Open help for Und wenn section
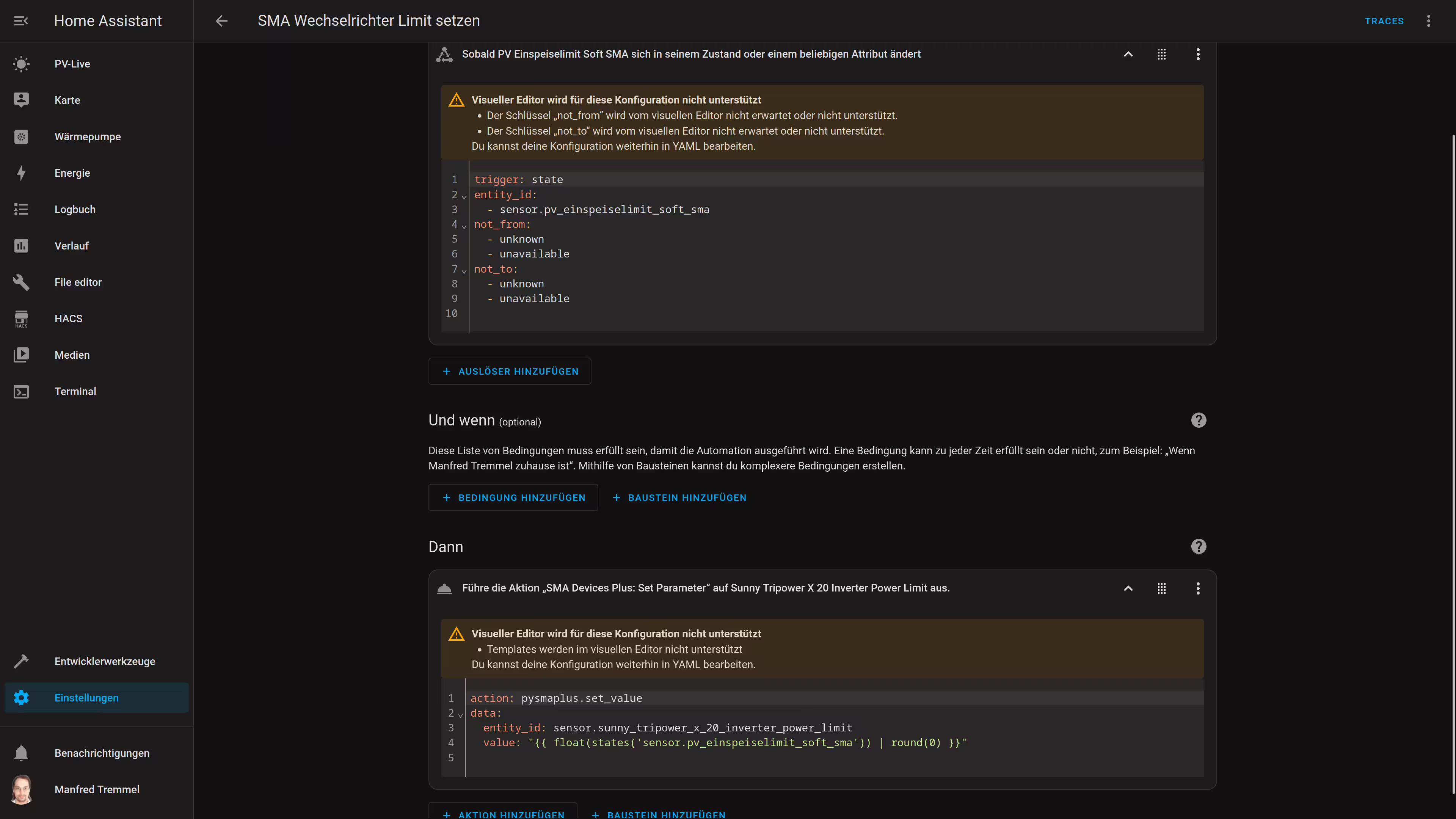 1198,420
